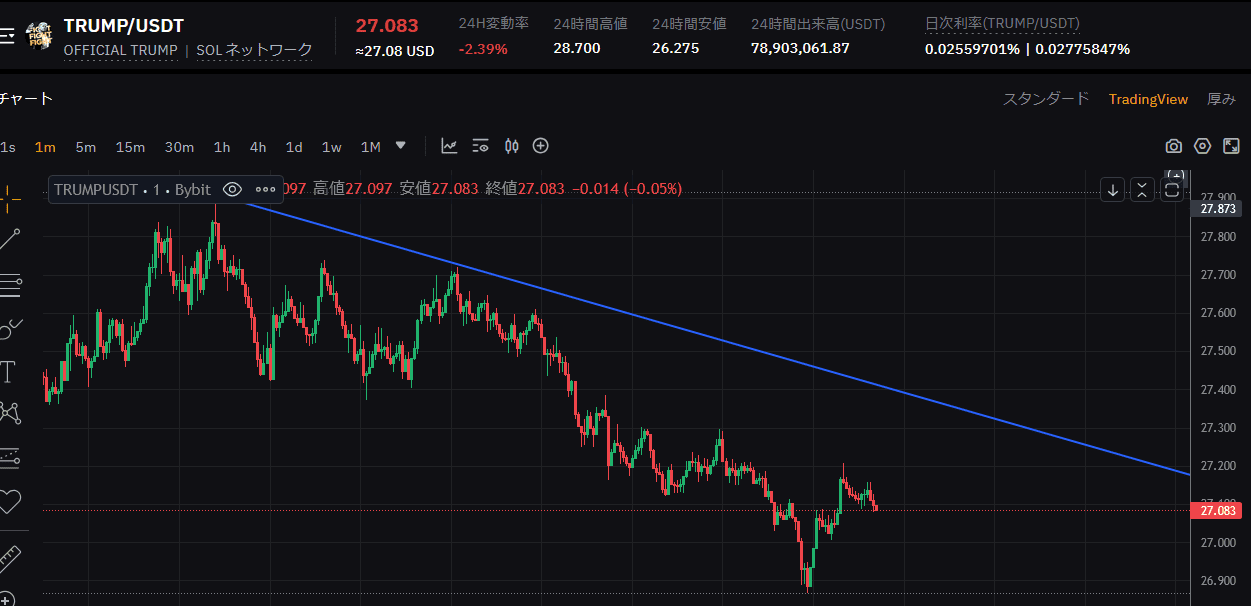This screenshot has width=1251, height=606.
Task: Open chart settings hexagon icon
Action: point(1202,146)
